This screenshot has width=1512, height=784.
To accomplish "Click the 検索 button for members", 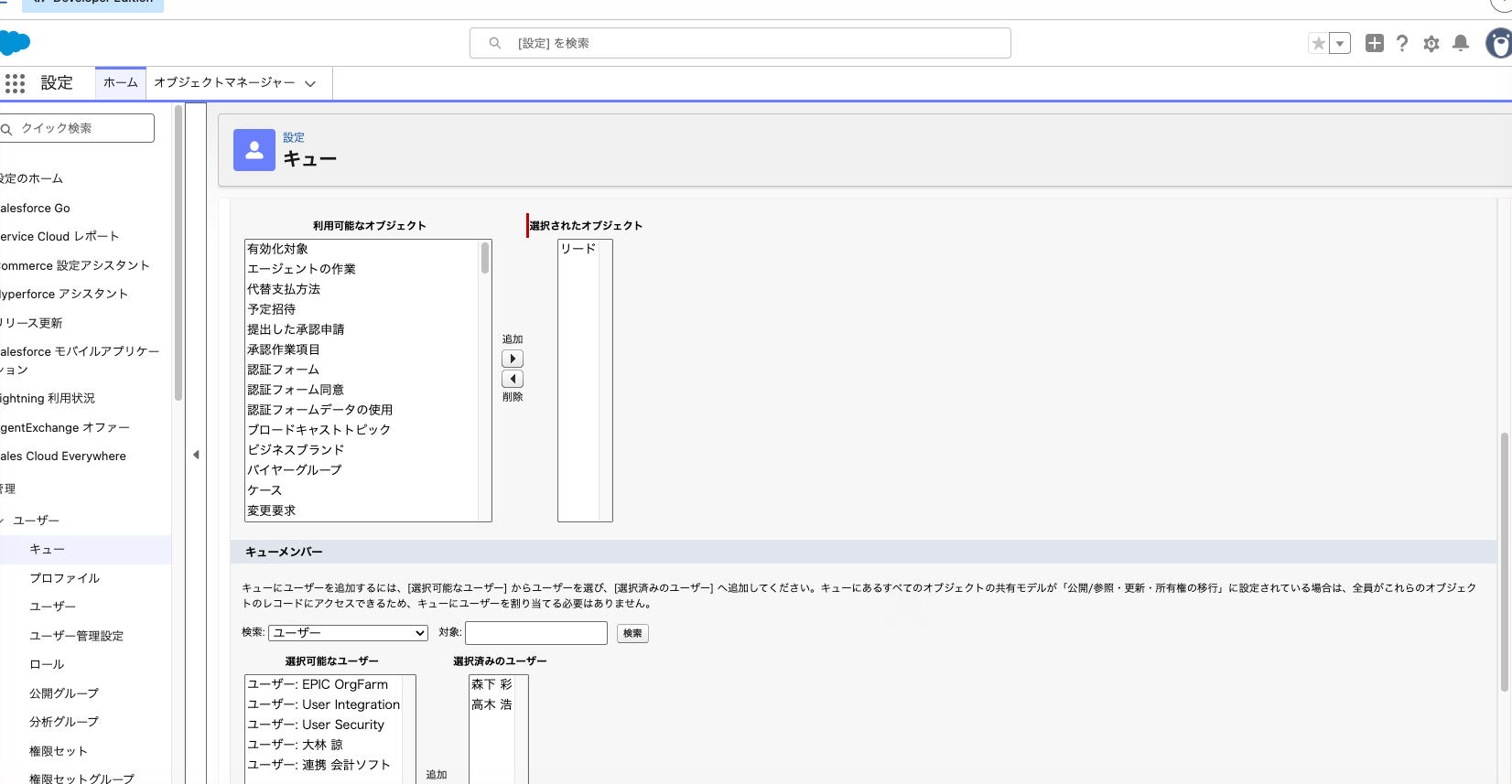I will click(632, 633).
